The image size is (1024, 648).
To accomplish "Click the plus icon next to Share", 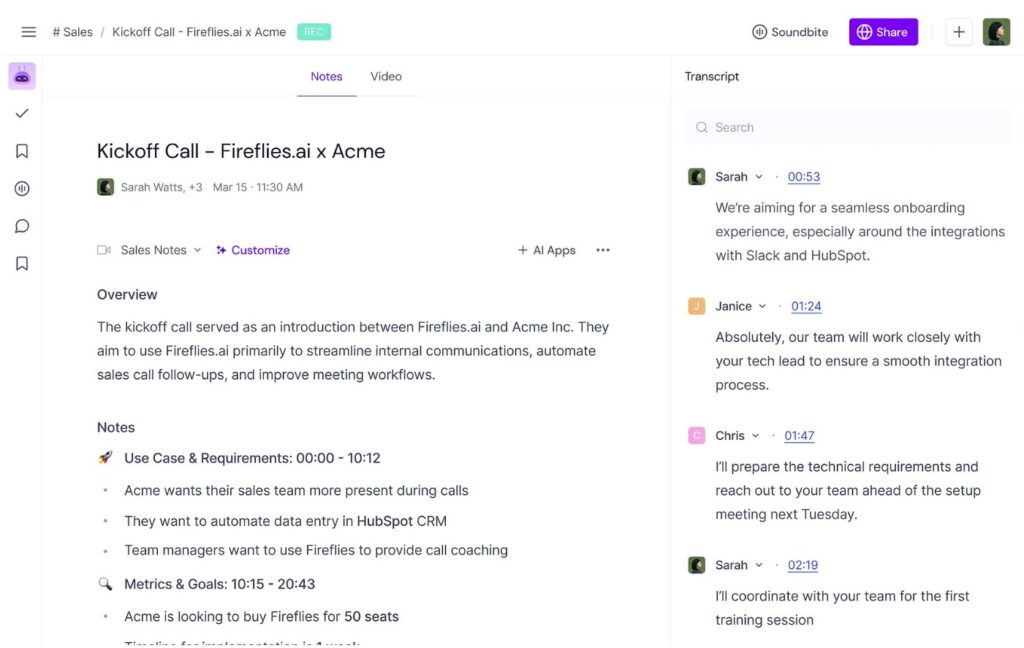I will [x=958, y=32].
